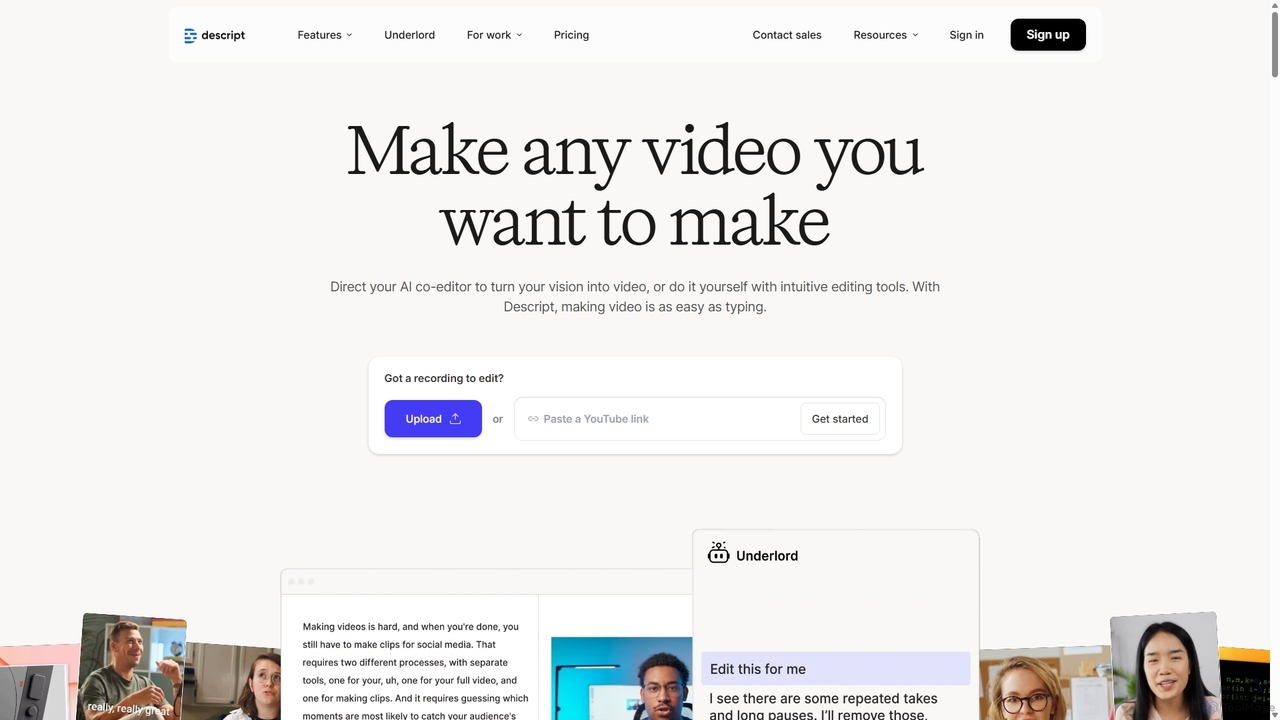Click the 'I see there are some repeated takes' reply
This screenshot has width=1280, height=720.
pyautogui.click(x=823, y=706)
